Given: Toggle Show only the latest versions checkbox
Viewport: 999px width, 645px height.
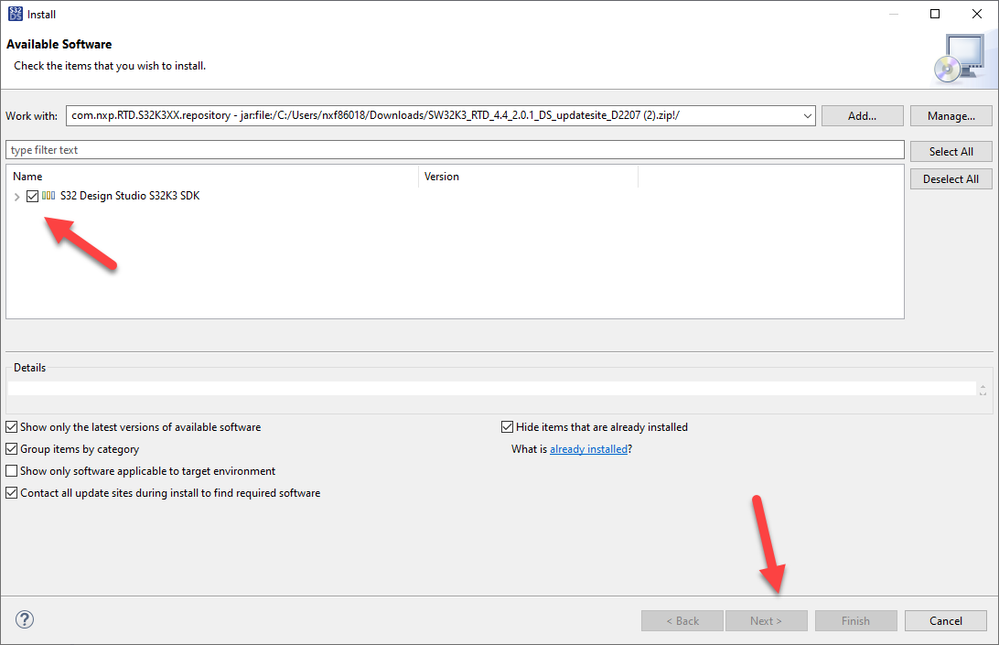Looking at the screenshot, I should (x=11, y=427).
